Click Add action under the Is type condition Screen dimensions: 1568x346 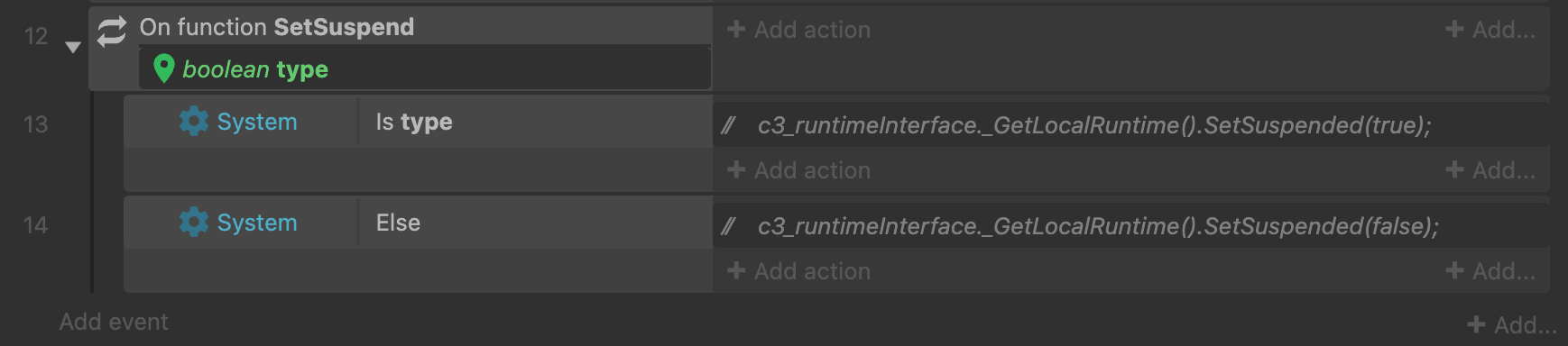(799, 170)
